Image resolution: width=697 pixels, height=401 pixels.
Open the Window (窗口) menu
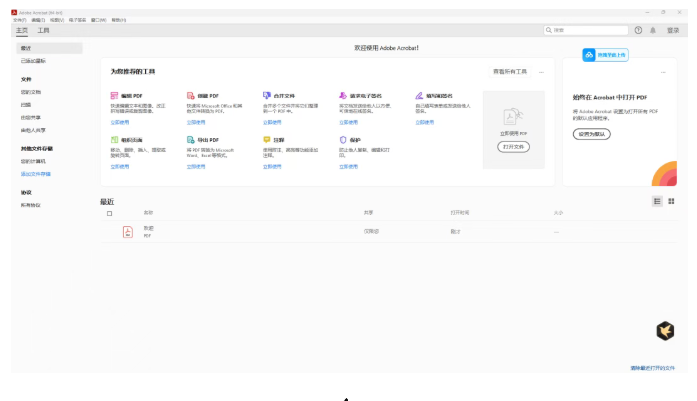[x=99, y=20]
